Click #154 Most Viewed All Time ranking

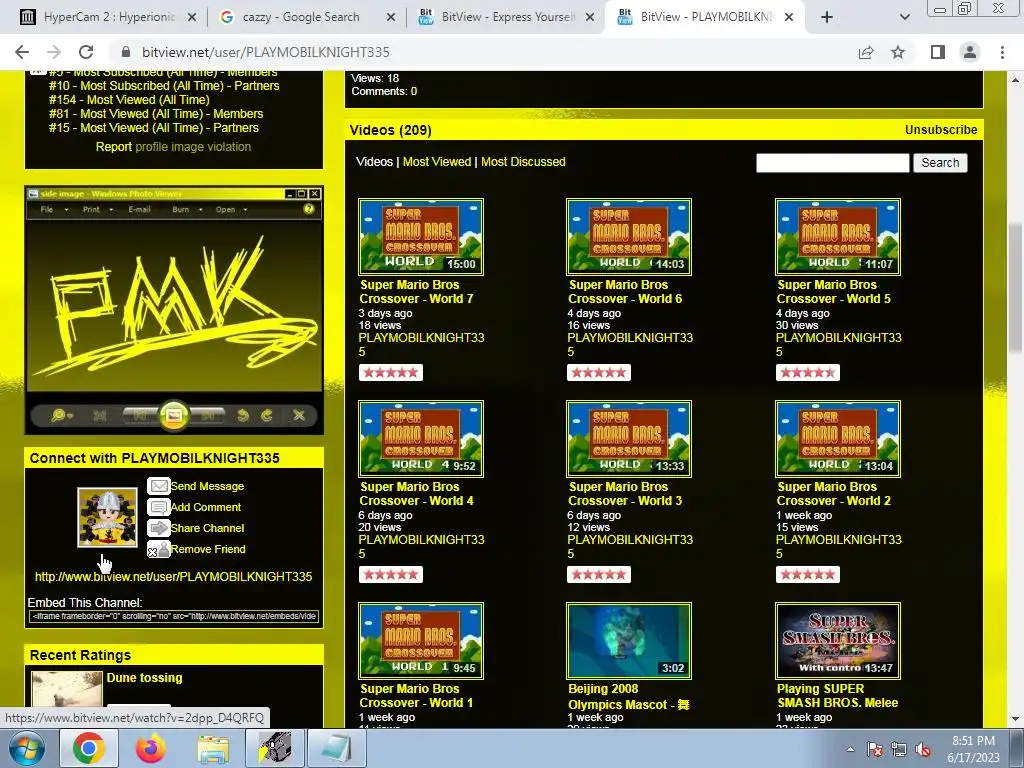click(x=129, y=100)
